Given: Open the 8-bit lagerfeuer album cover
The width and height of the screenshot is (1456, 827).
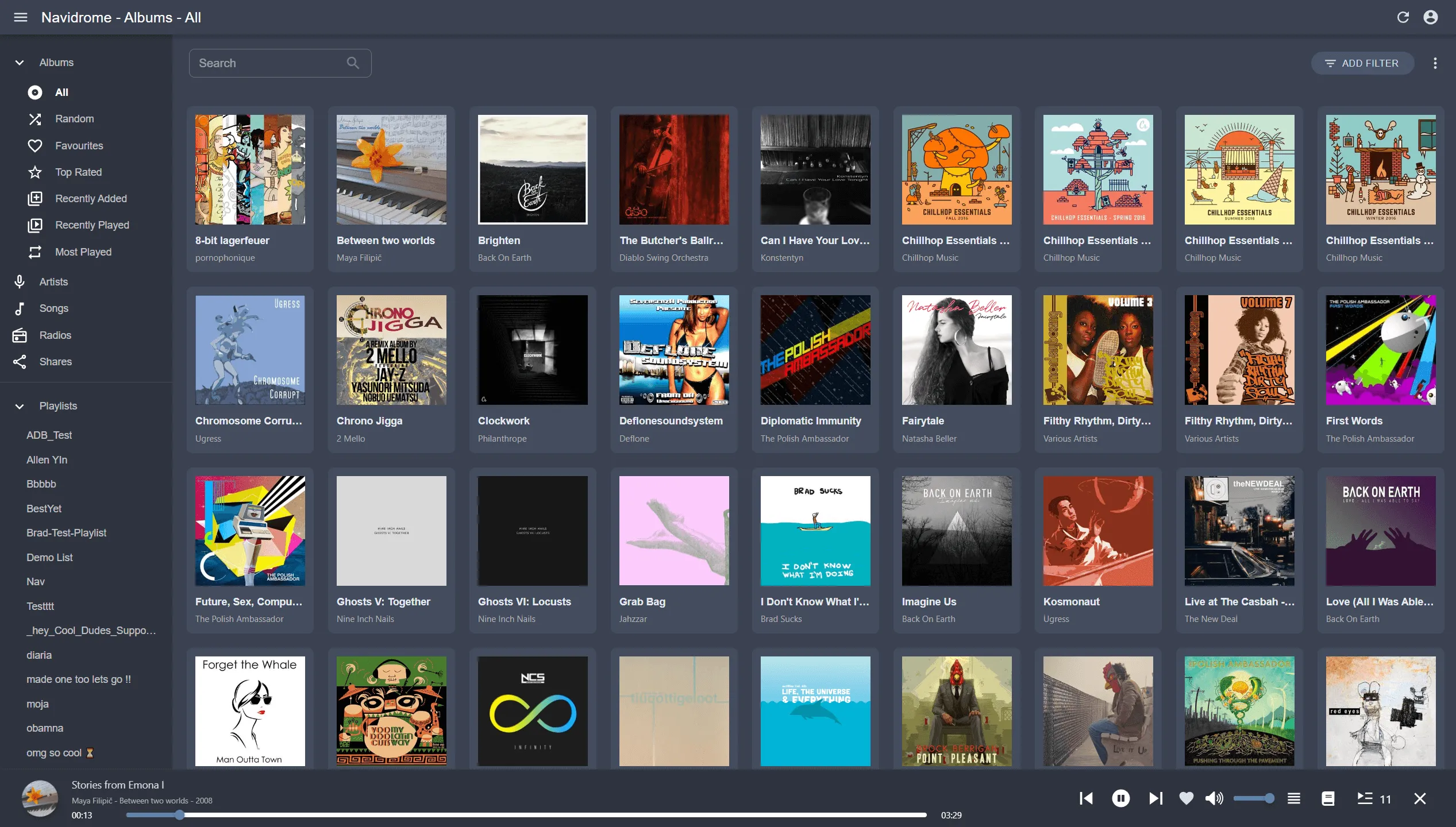Looking at the screenshot, I should (250, 169).
